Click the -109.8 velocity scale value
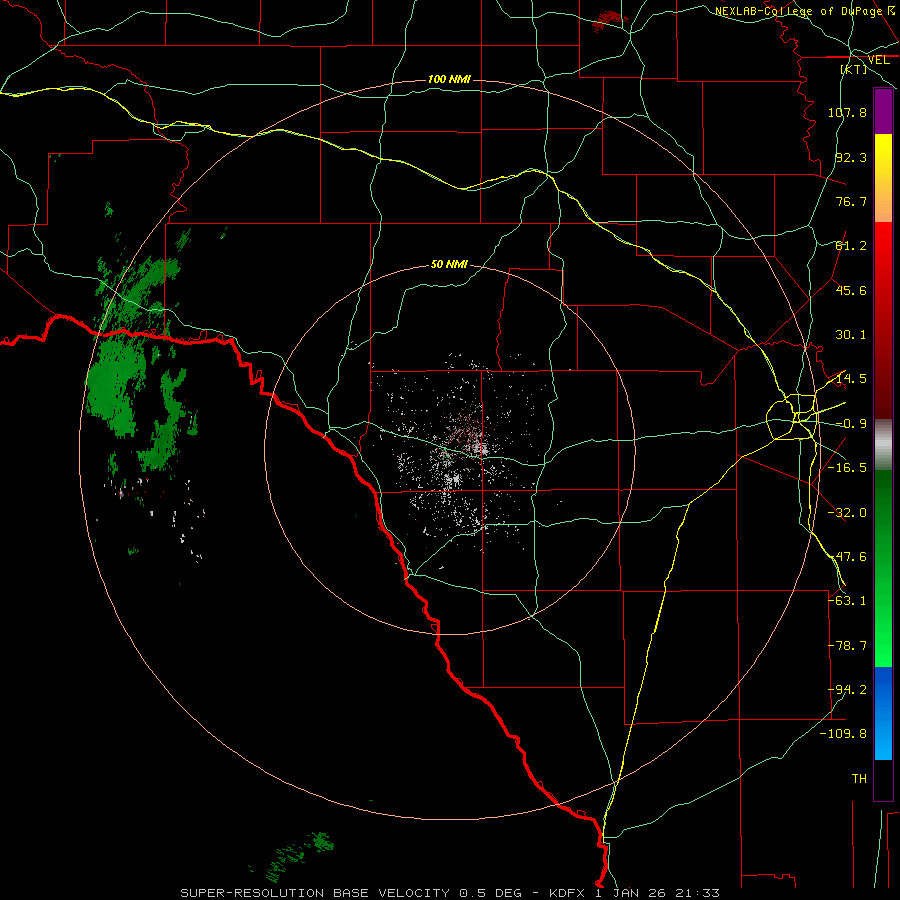900x900 pixels. [x=843, y=734]
